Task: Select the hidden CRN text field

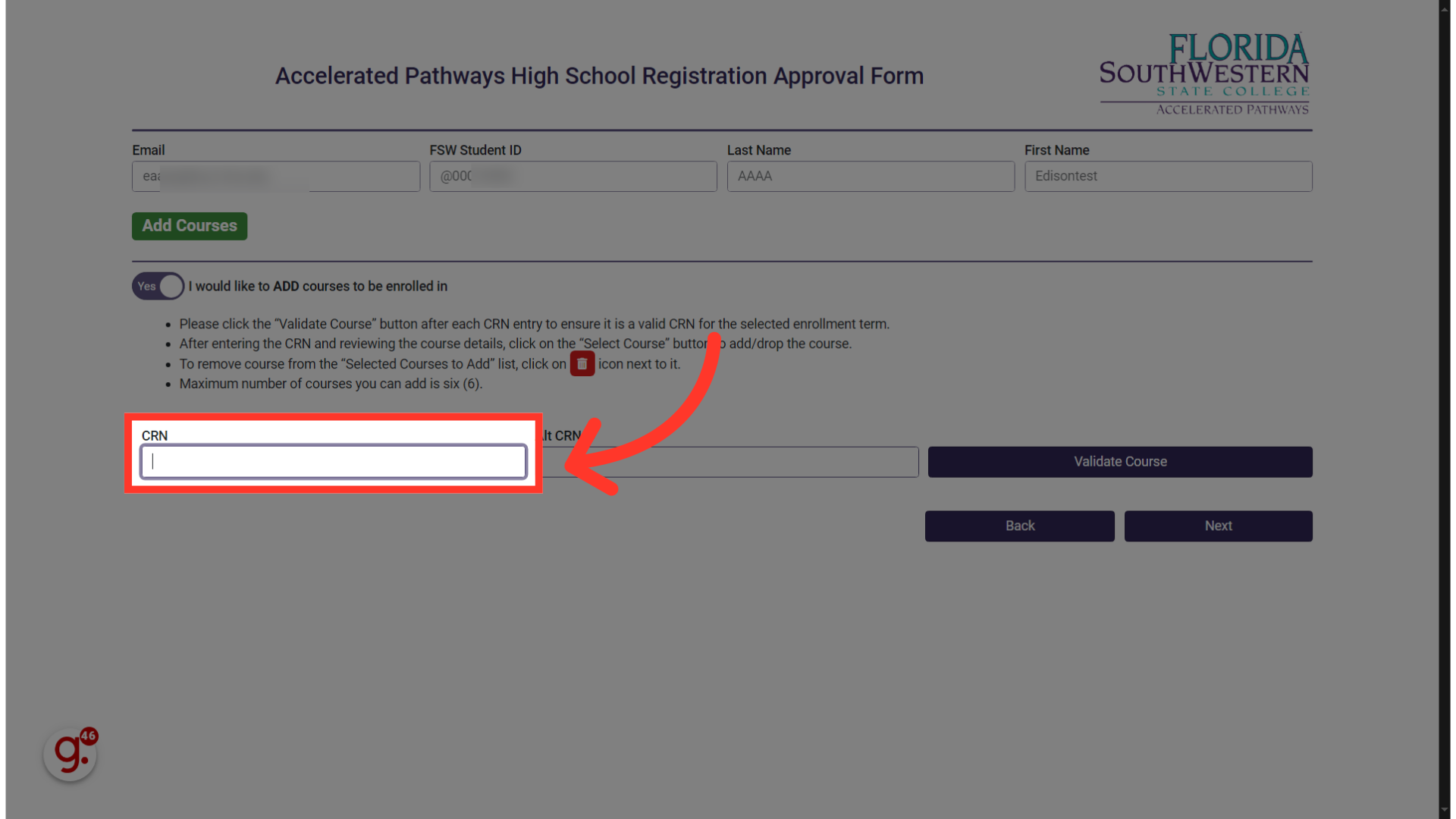Action: [726, 461]
